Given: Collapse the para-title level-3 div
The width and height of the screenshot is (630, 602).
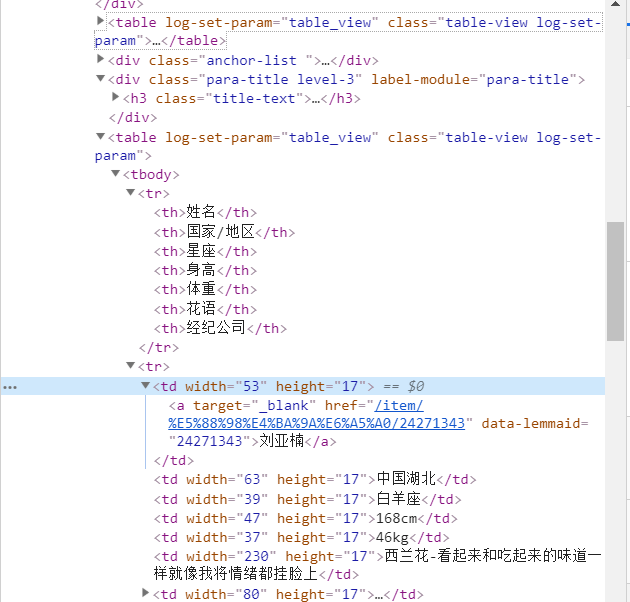Looking at the screenshot, I should [100, 78].
